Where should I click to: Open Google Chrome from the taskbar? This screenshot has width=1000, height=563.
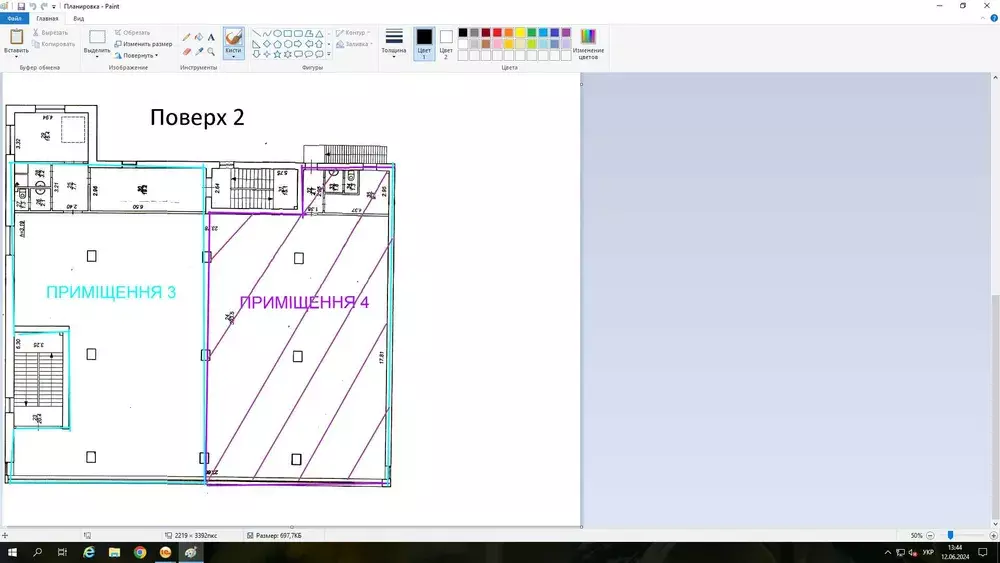(140, 552)
